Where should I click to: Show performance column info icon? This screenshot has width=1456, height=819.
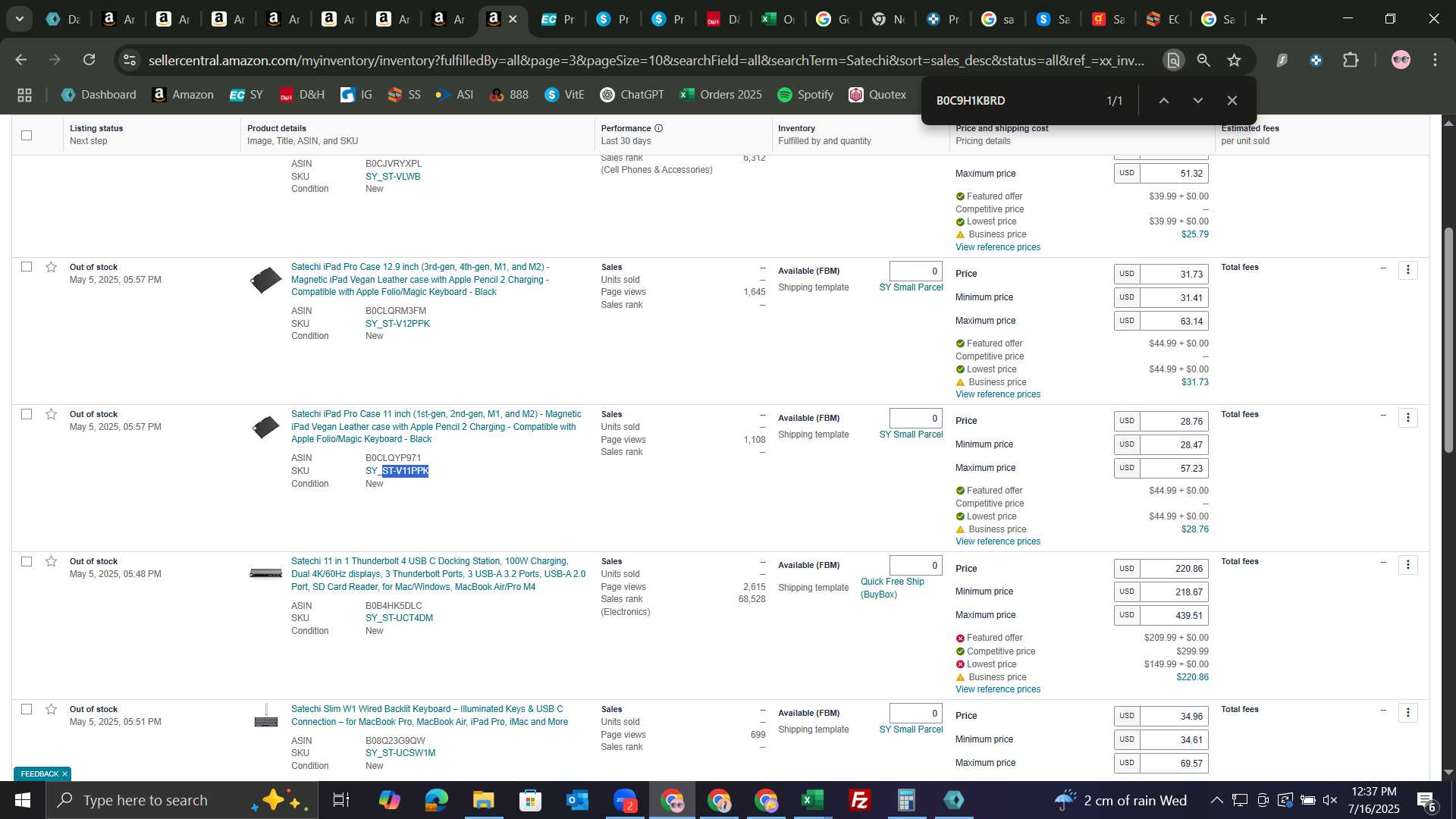pyautogui.click(x=658, y=128)
